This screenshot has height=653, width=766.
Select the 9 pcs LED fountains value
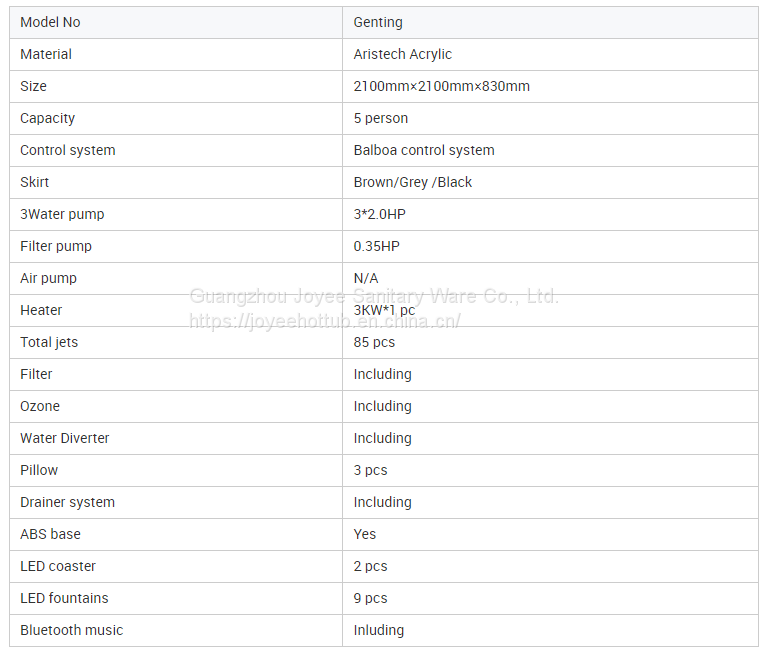370,598
